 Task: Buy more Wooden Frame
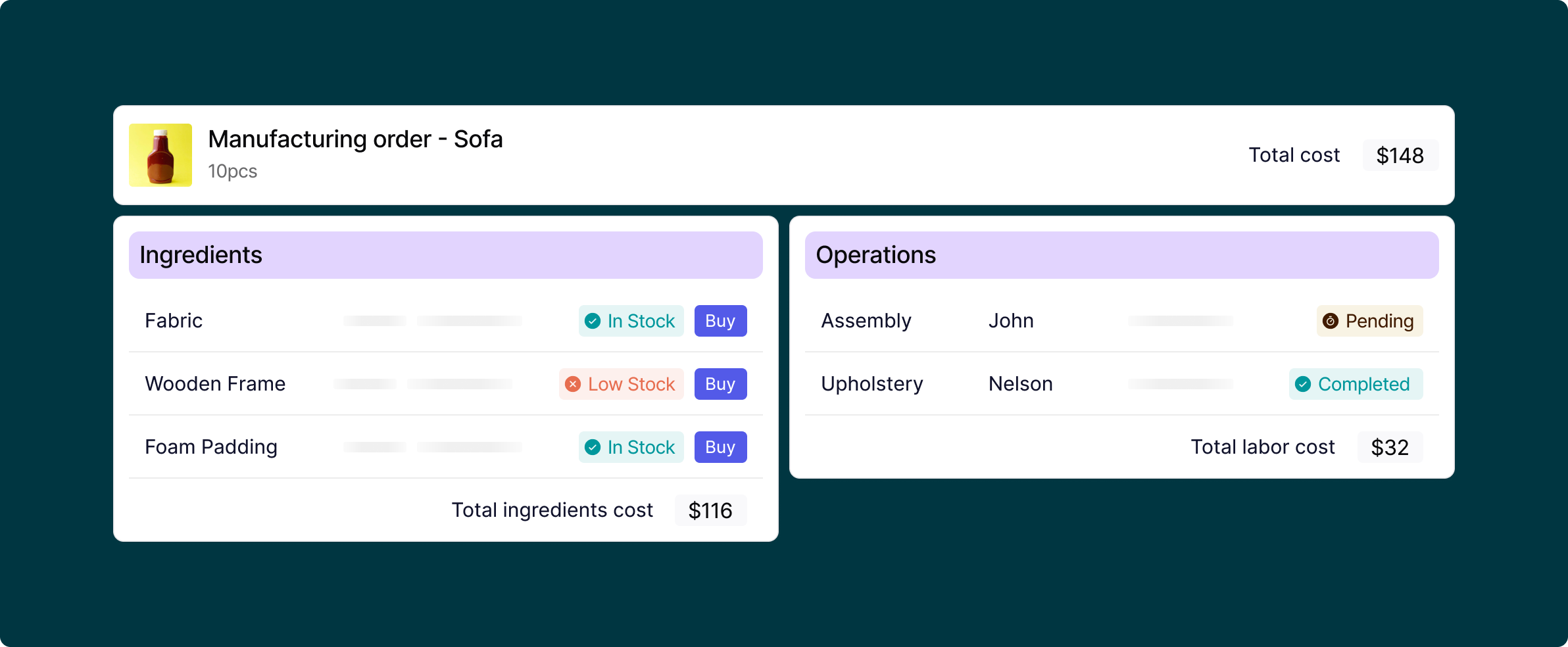(x=721, y=384)
